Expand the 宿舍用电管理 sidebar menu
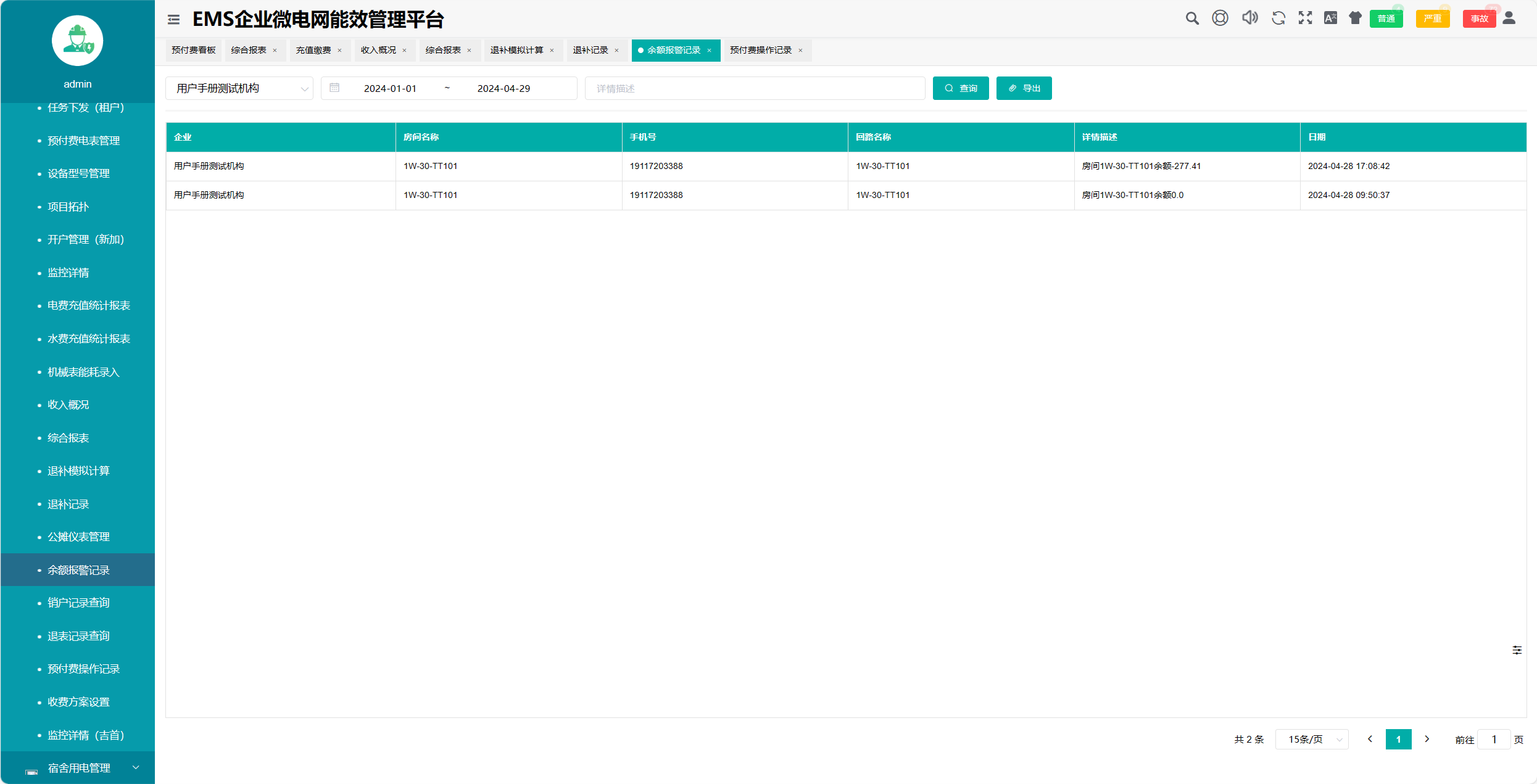 click(78, 768)
